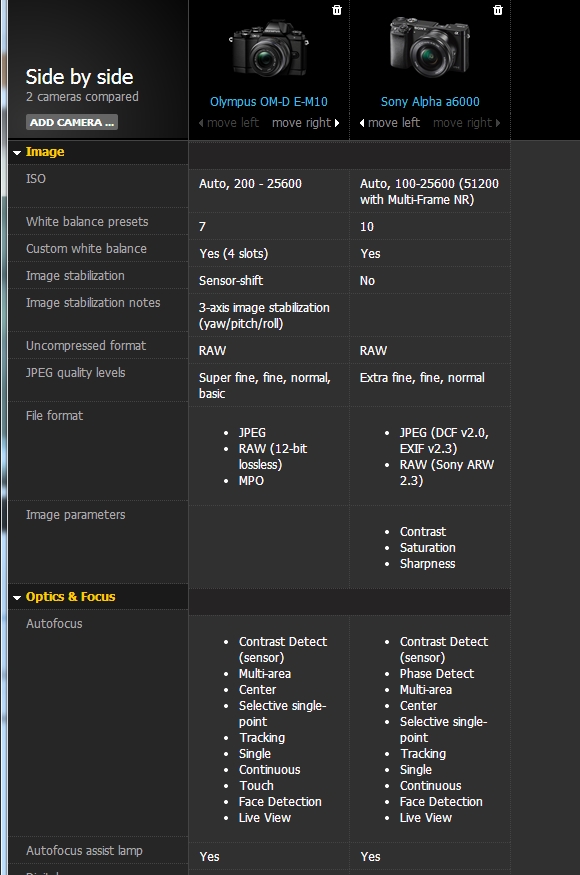Click the 'RAW (12-bit lossless)' entry

(272, 456)
